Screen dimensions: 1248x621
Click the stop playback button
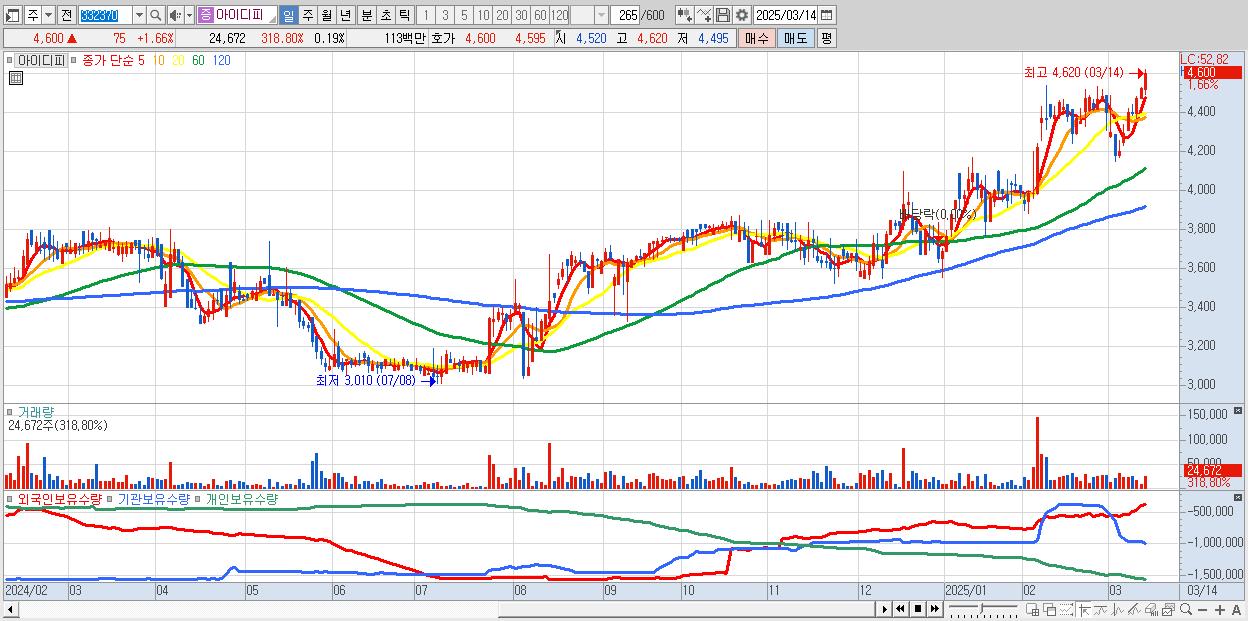click(x=918, y=609)
